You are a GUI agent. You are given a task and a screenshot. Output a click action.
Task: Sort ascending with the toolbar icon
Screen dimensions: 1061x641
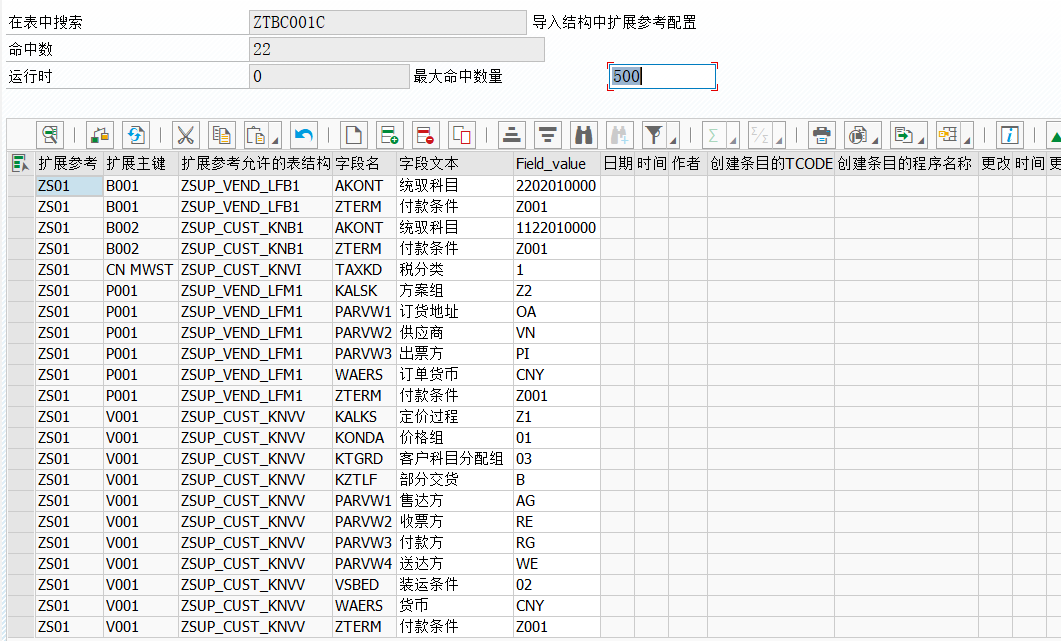coord(512,135)
